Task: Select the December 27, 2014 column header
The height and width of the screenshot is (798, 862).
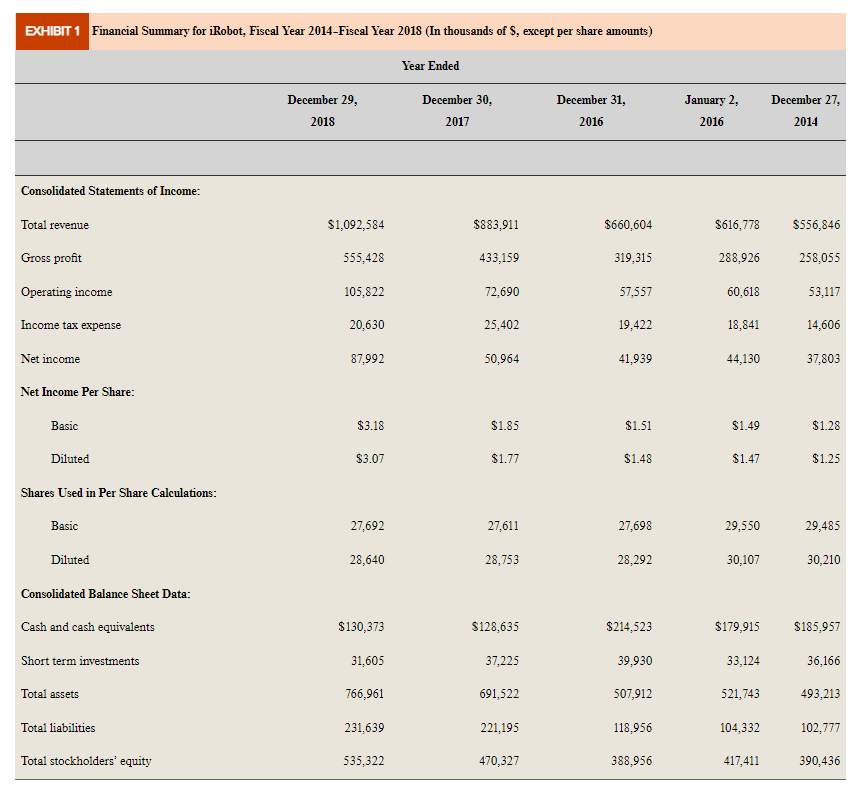Action: point(806,110)
